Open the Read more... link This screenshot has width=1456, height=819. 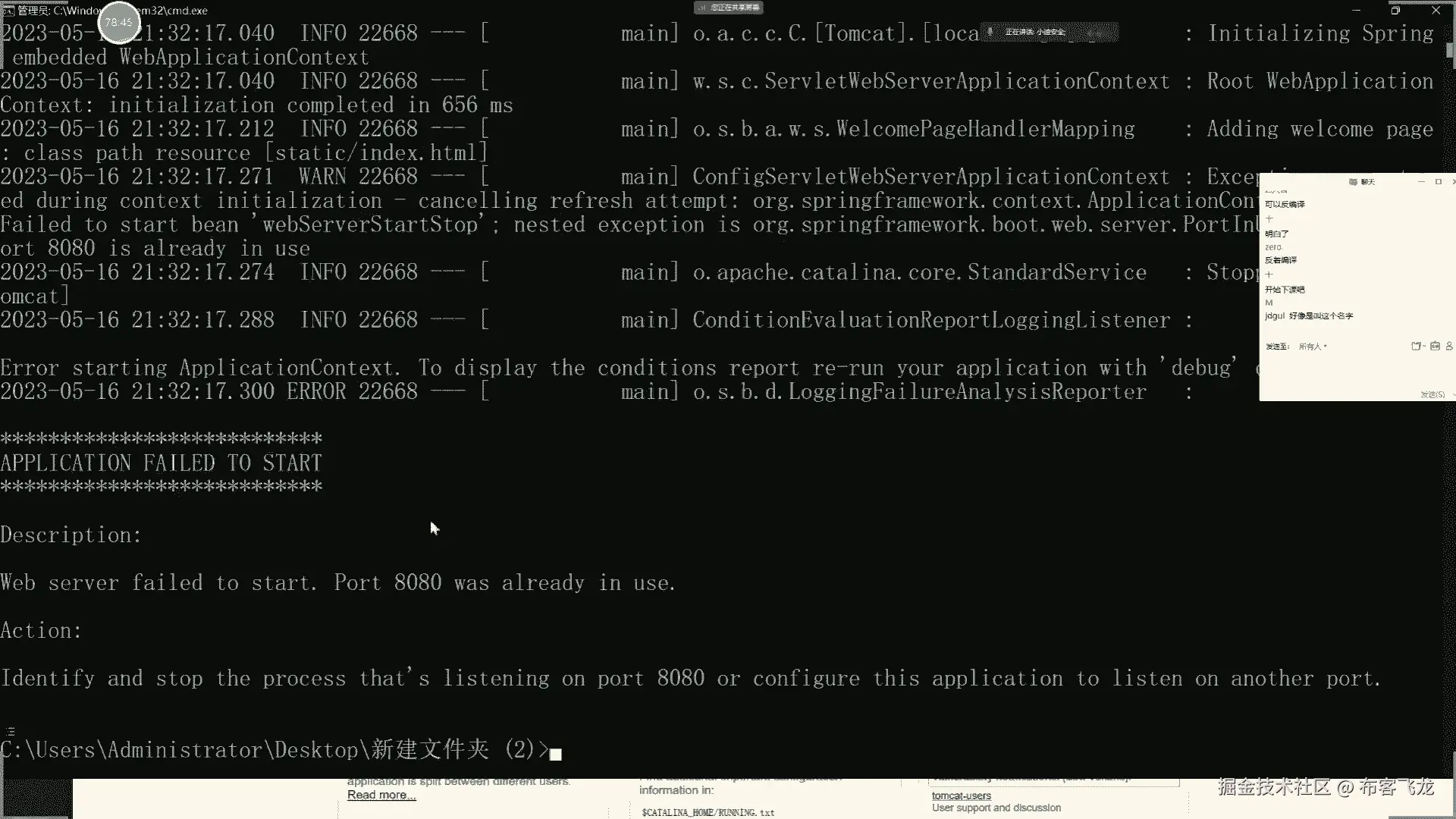(x=381, y=795)
